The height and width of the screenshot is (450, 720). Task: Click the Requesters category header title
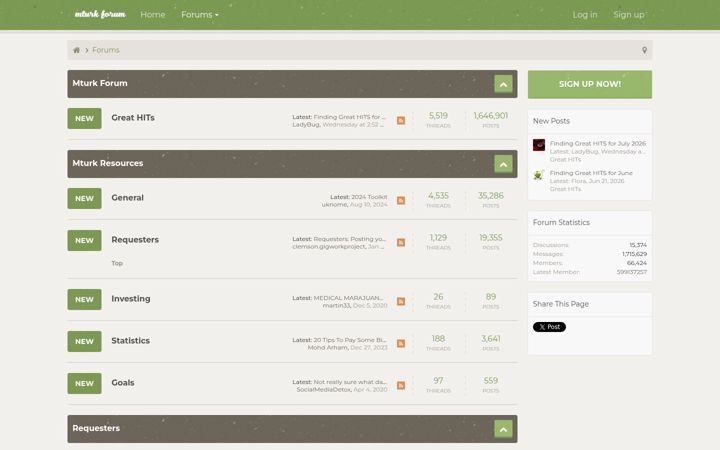[x=96, y=428]
